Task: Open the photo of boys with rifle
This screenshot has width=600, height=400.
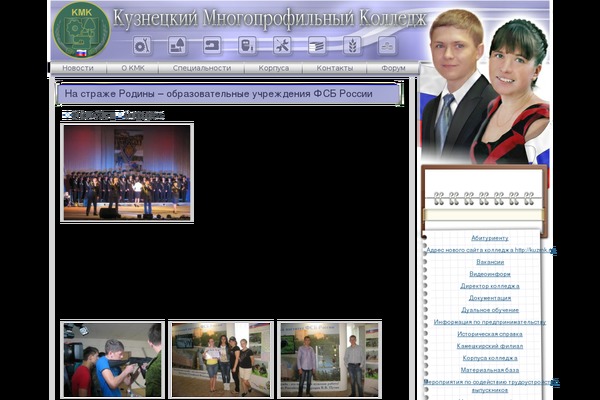Action: pos(112,359)
